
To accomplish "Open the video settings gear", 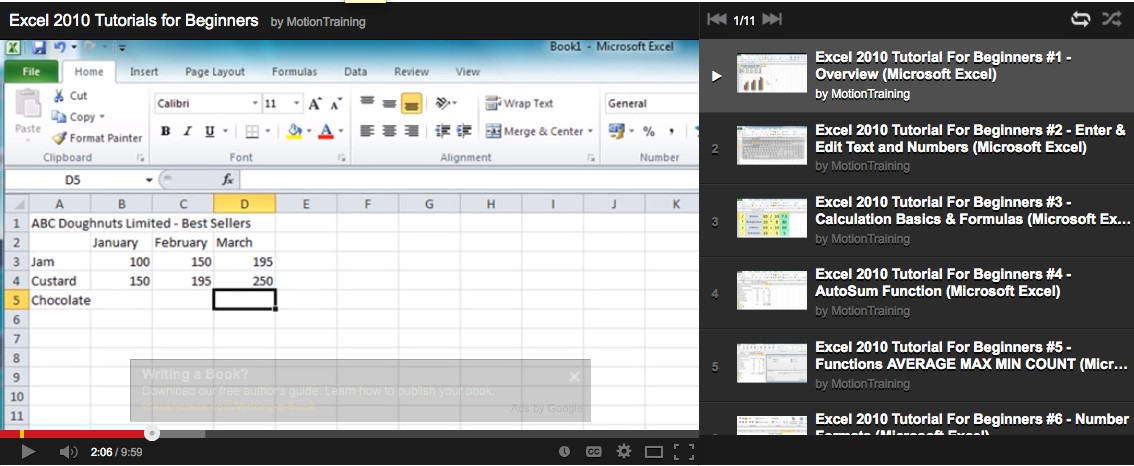I will pyautogui.click(x=623, y=452).
